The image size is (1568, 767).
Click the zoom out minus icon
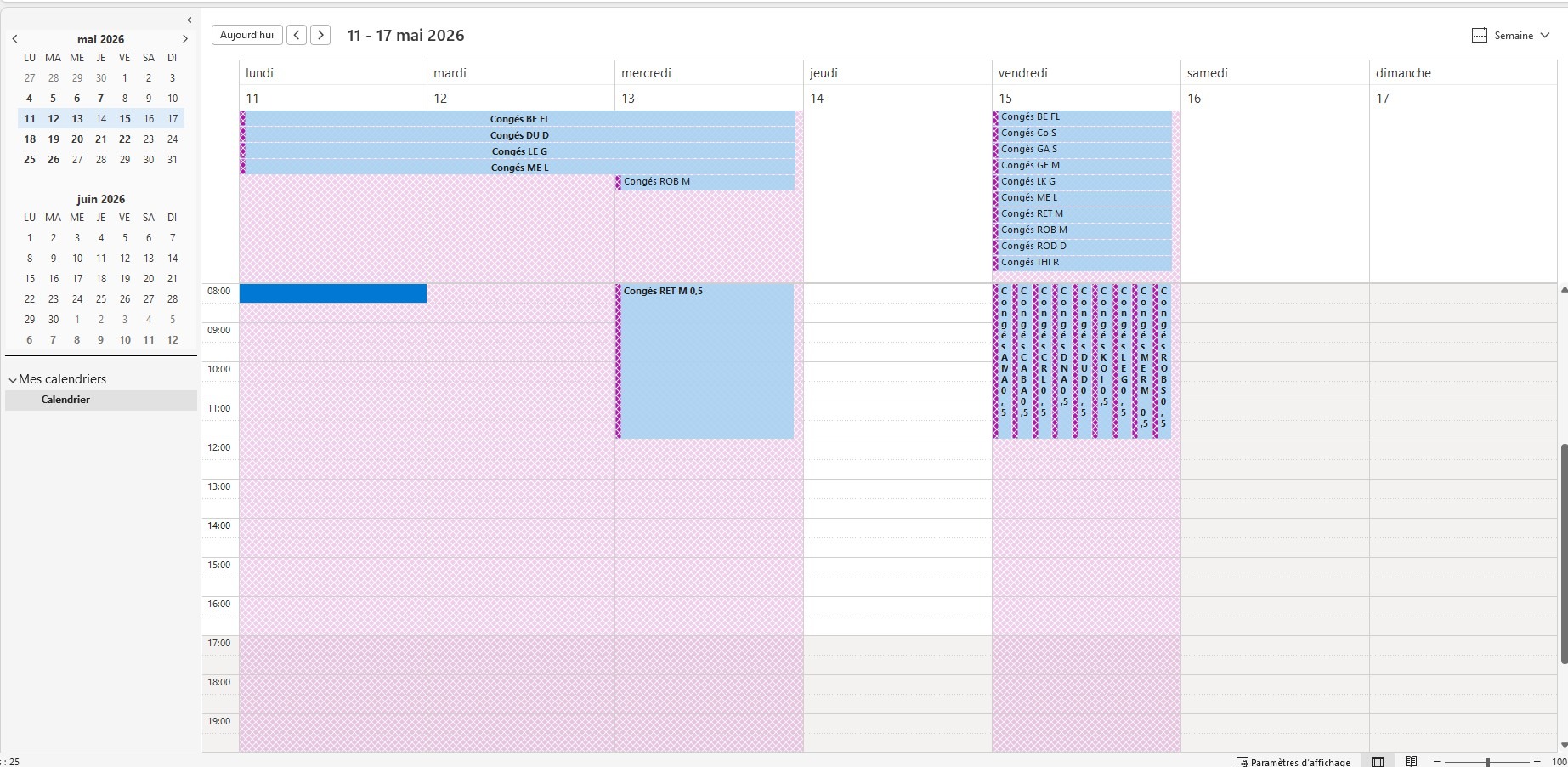[x=1436, y=762]
